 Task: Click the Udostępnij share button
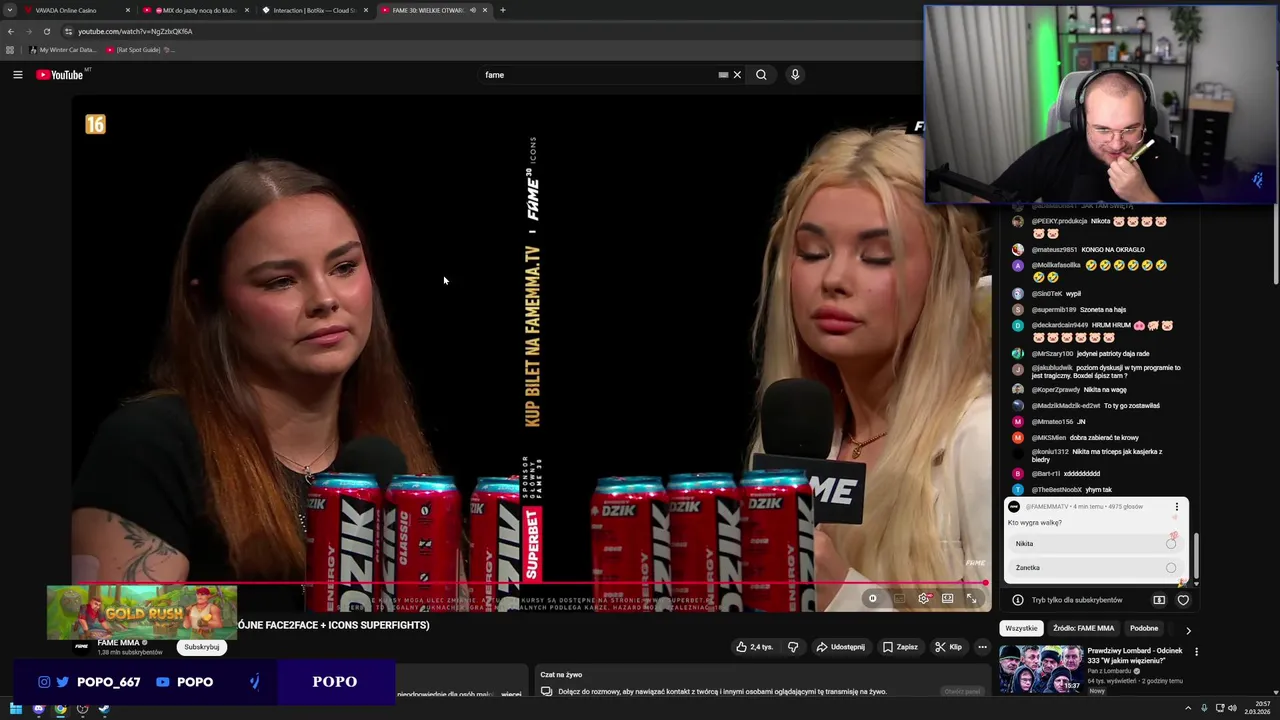(x=841, y=647)
